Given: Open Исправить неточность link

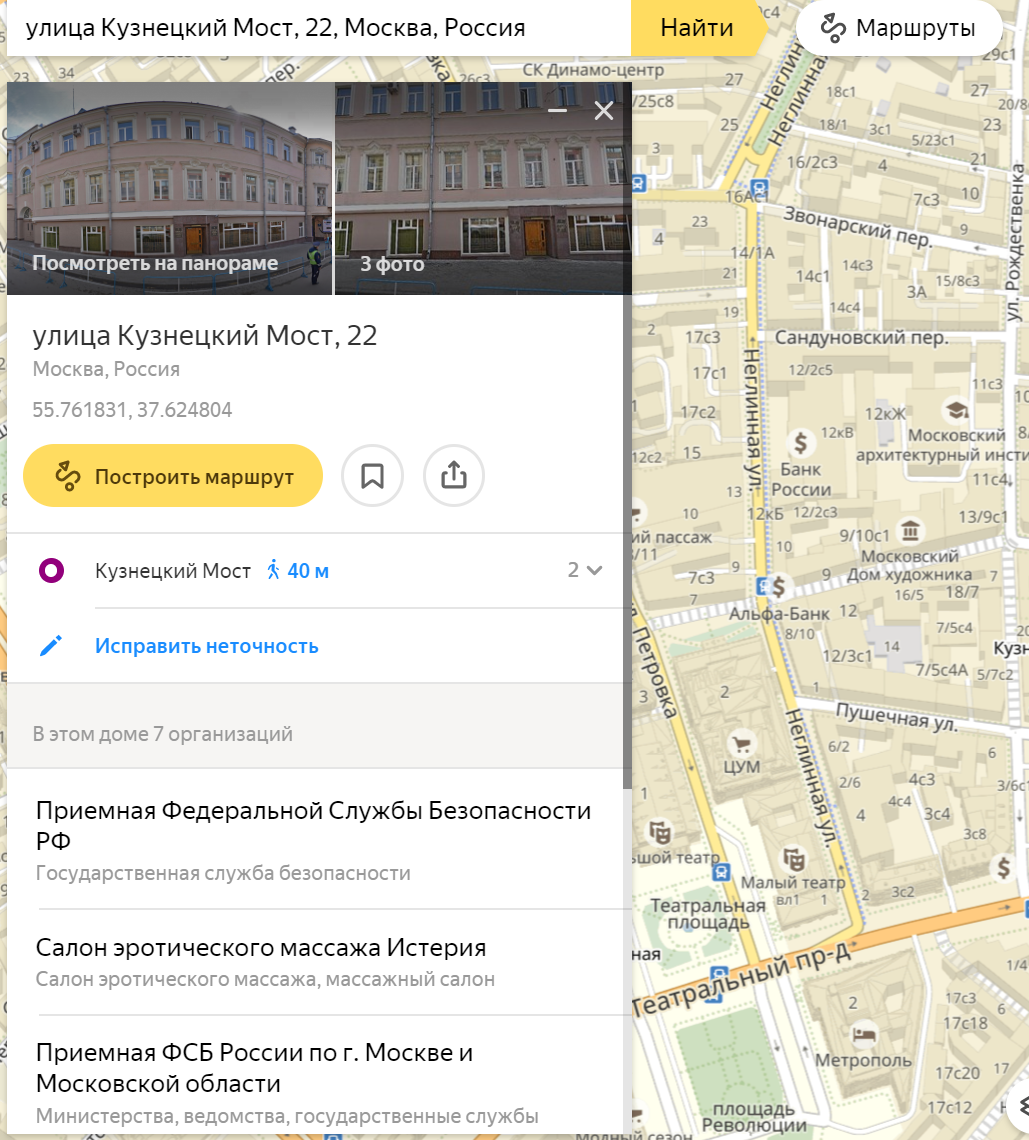Looking at the screenshot, I should [x=207, y=646].
